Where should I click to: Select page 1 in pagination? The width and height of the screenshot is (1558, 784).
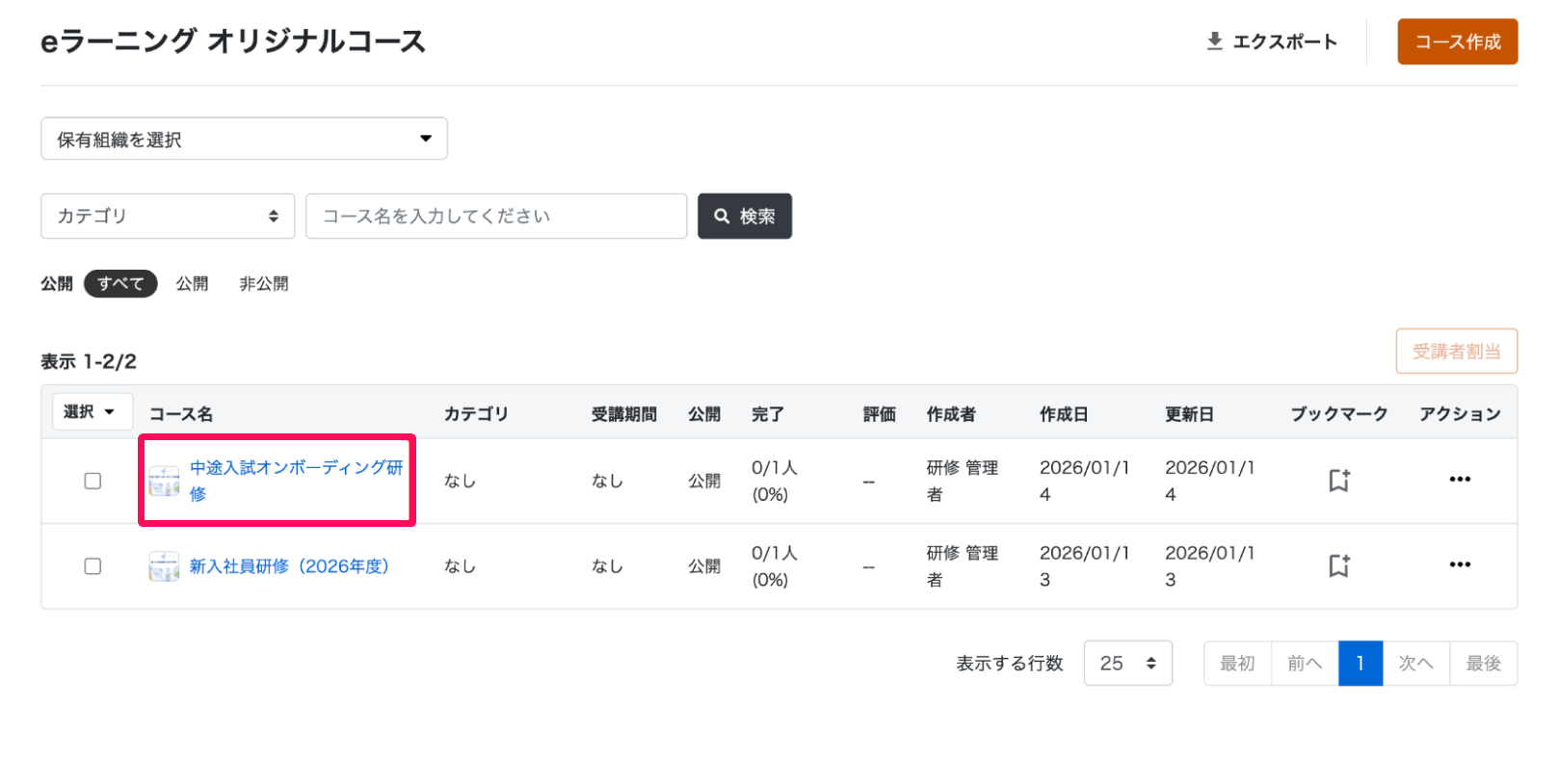pyautogui.click(x=1360, y=663)
